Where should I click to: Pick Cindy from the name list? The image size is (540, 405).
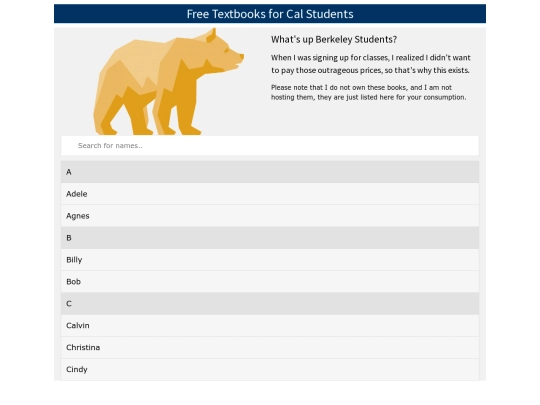point(270,369)
